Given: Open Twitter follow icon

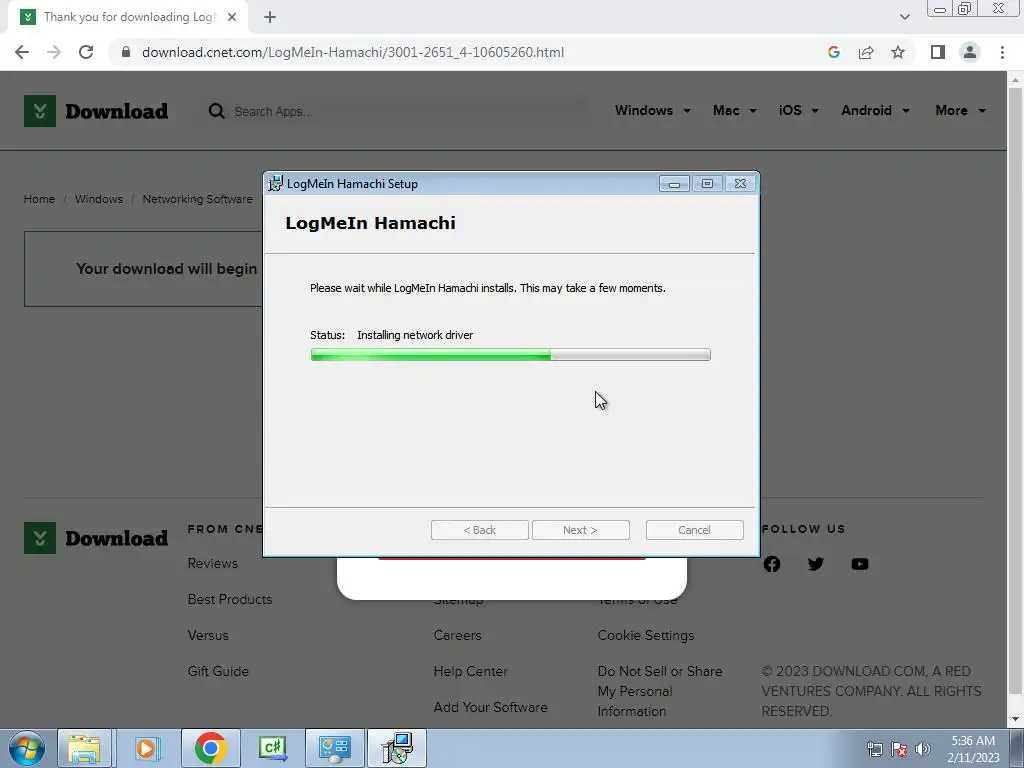Looking at the screenshot, I should 815,564.
